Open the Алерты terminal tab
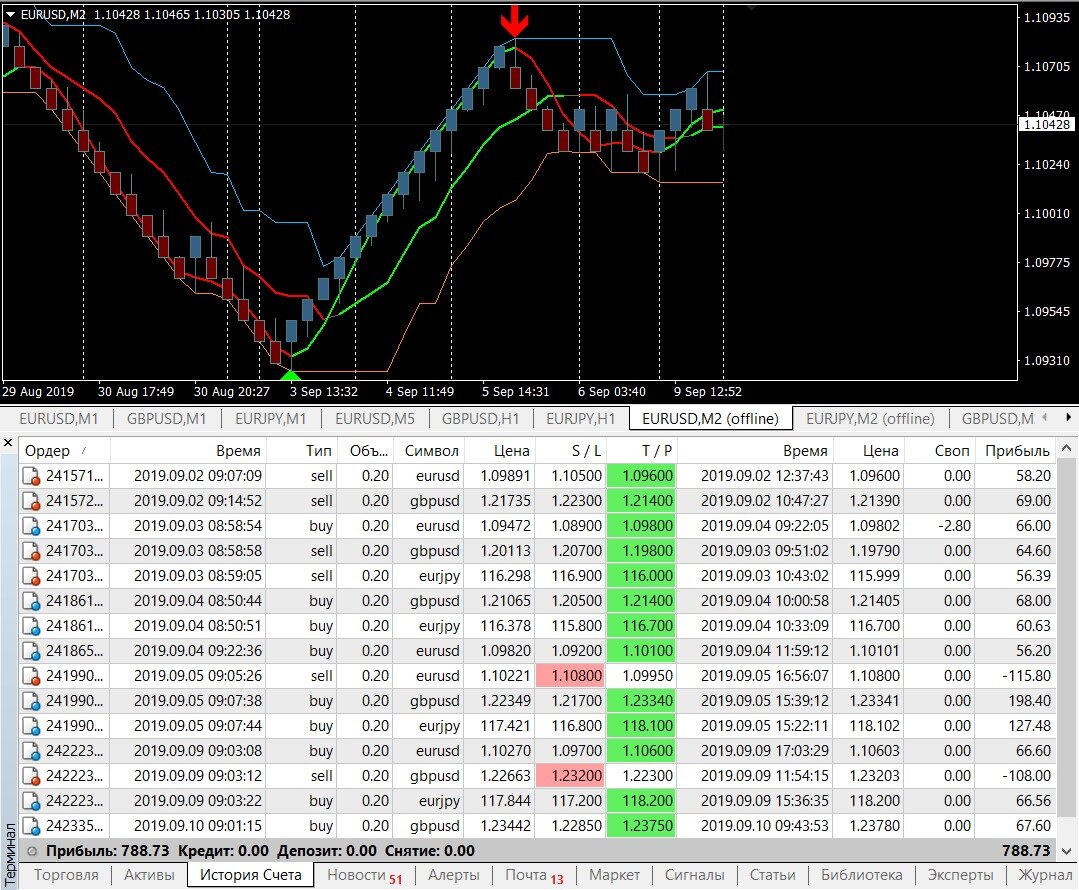 pos(453,875)
